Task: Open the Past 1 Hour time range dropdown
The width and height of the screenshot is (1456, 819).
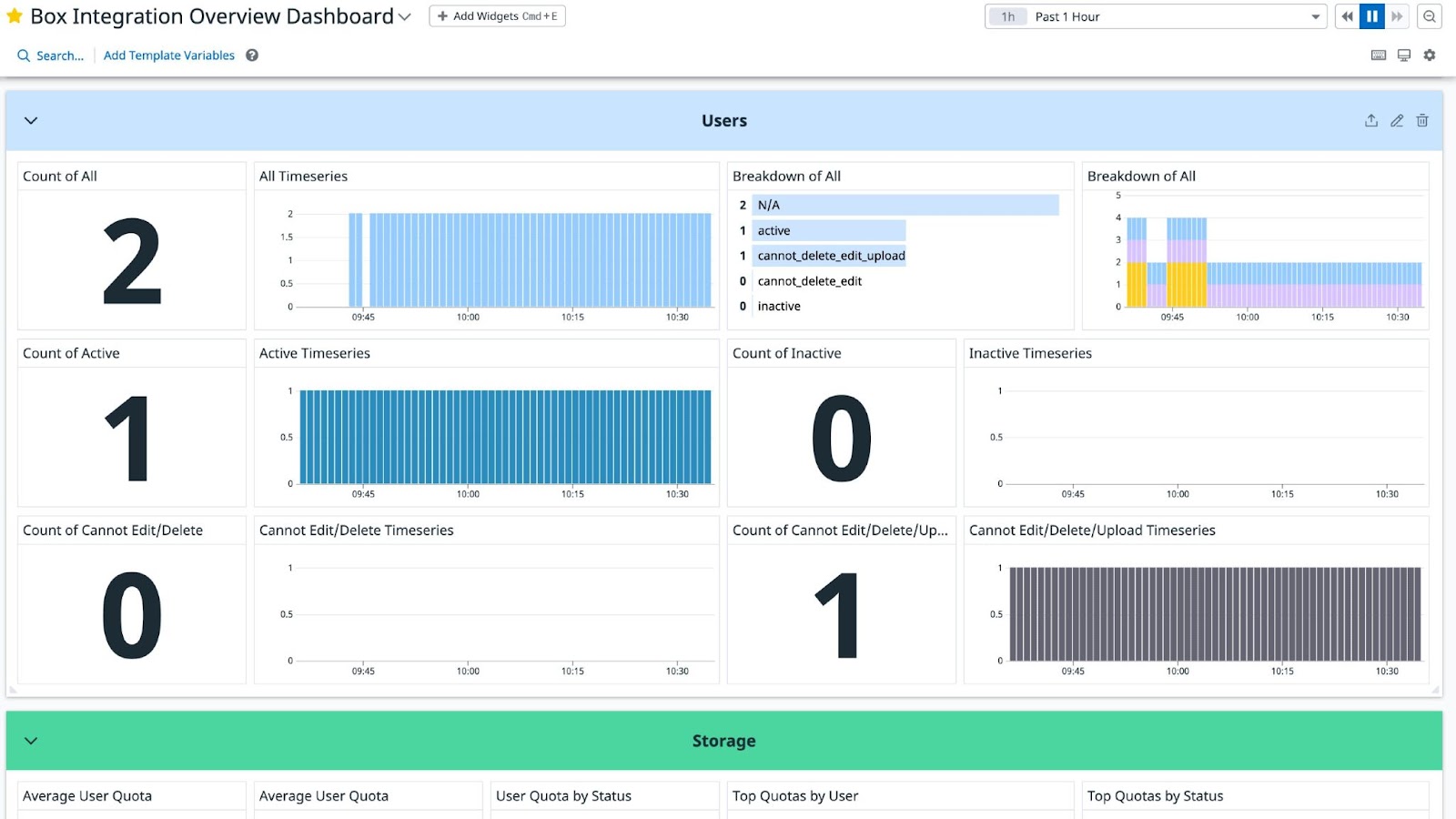Action: 1156,16
